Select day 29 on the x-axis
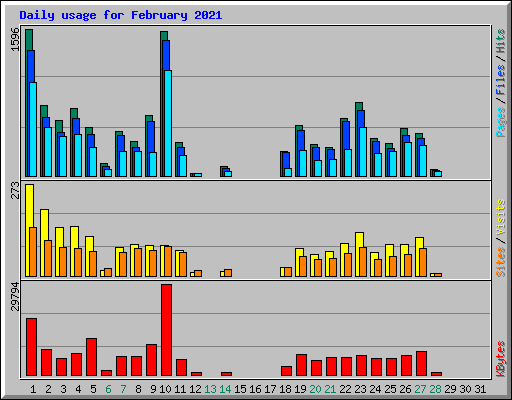The image size is (512, 400). [450, 389]
